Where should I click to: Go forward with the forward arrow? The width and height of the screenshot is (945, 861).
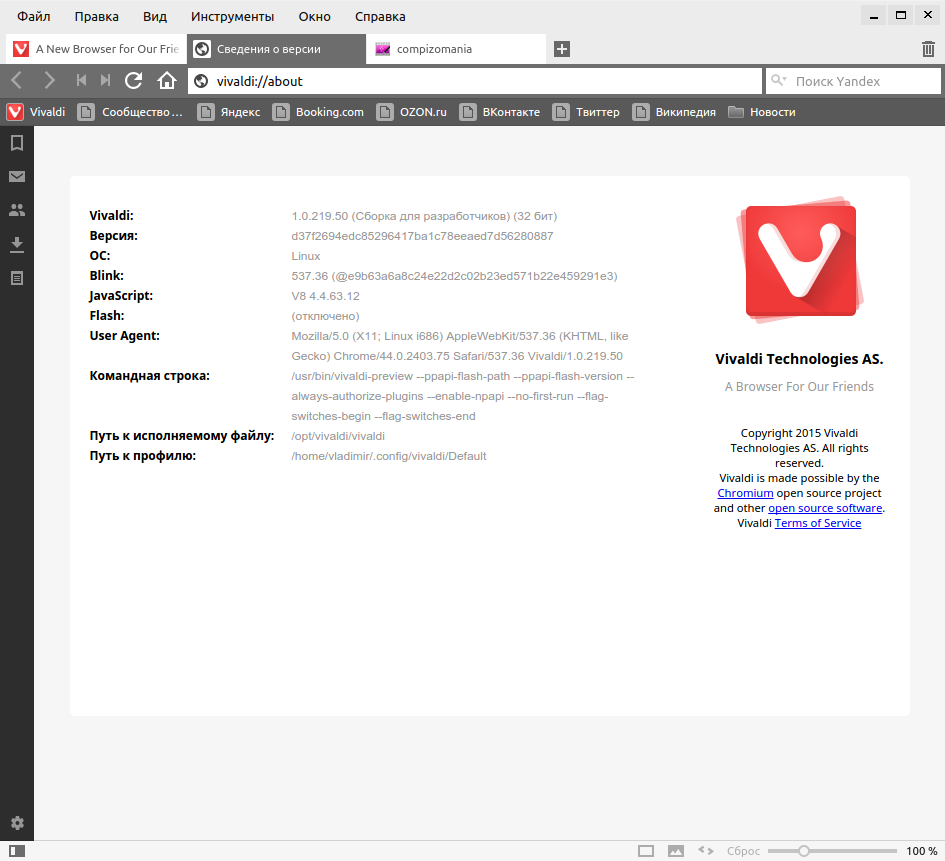[x=49, y=80]
